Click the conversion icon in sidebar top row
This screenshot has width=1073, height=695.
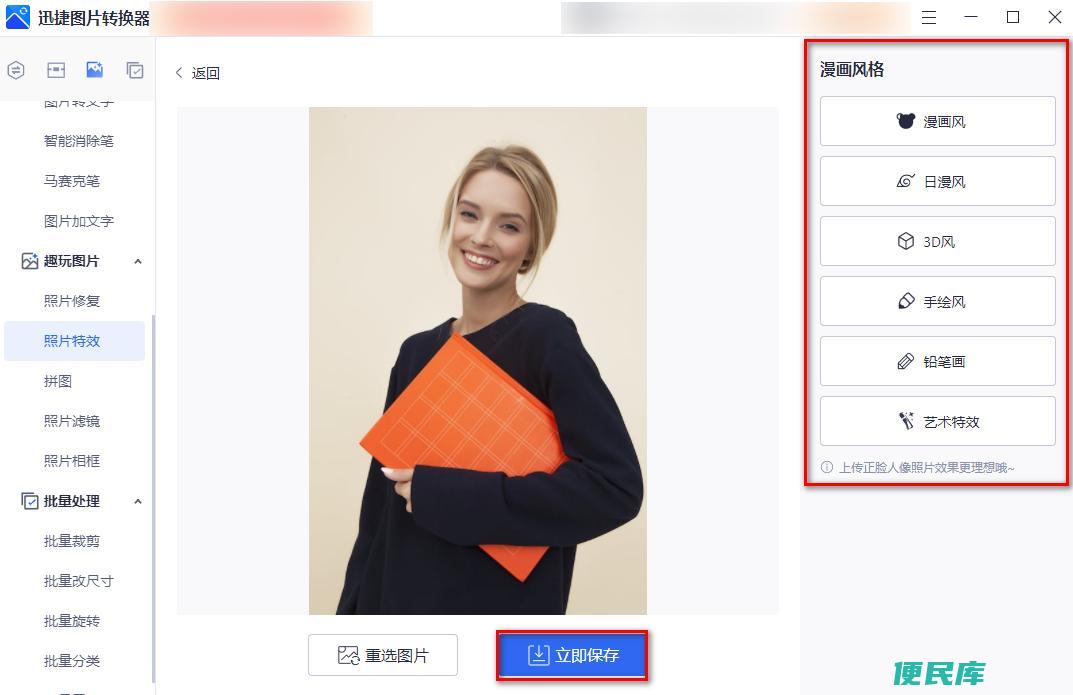[x=16, y=70]
